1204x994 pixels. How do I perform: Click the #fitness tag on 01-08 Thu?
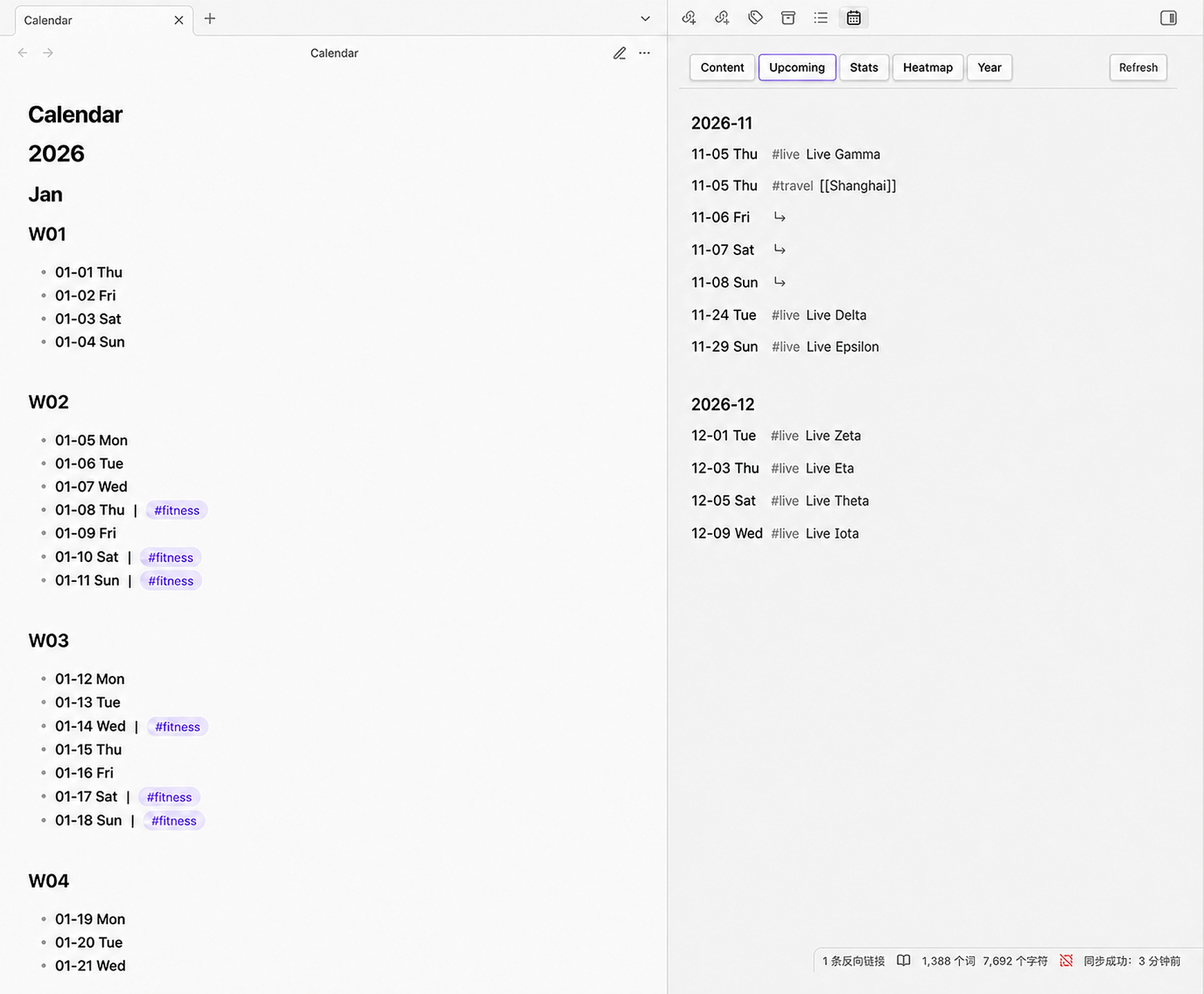click(177, 510)
